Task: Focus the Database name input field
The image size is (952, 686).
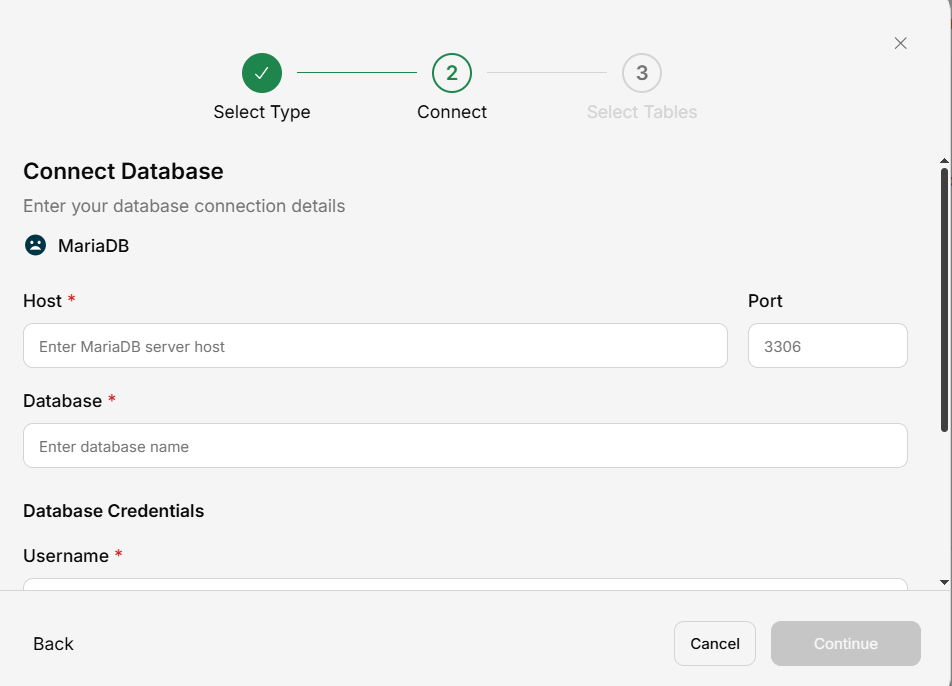Action: (465, 446)
